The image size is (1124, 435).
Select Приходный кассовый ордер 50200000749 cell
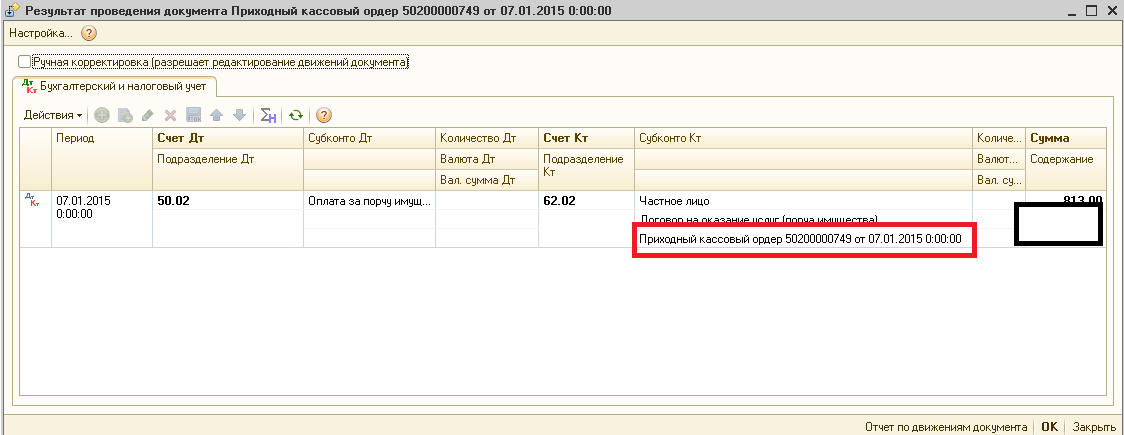point(803,239)
